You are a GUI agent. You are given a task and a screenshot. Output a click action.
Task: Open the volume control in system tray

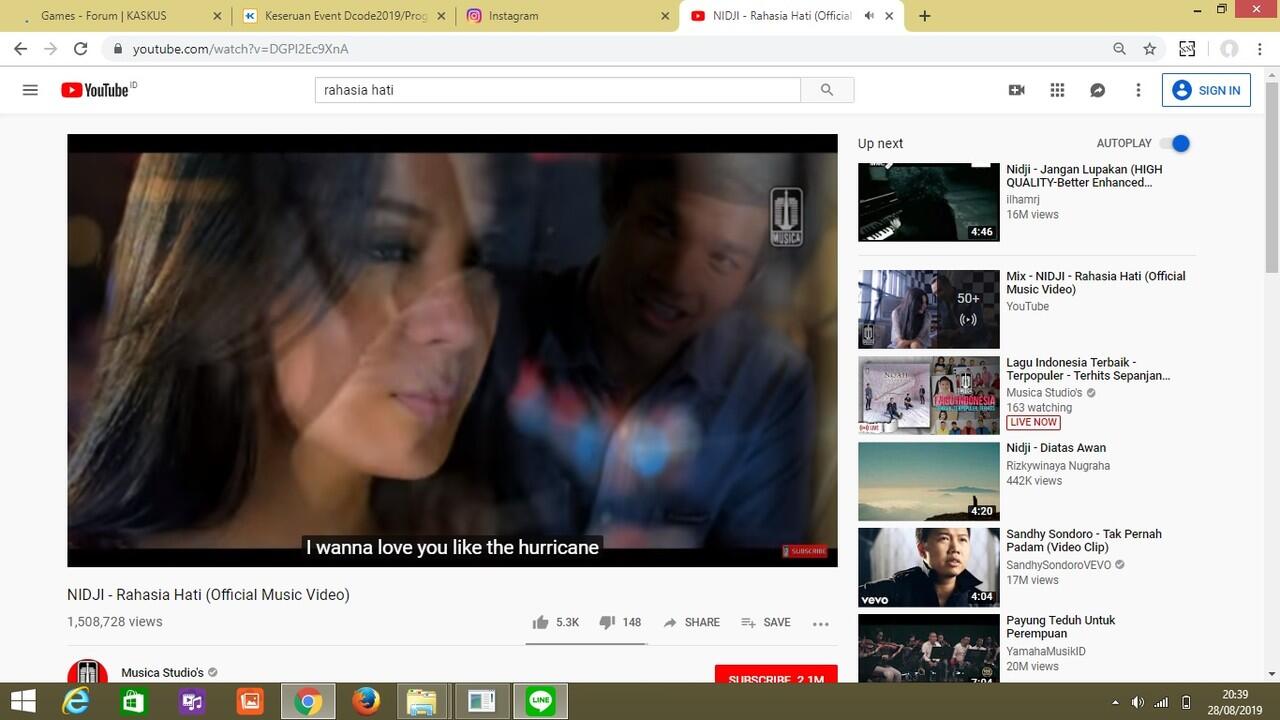pos(1137,702)
